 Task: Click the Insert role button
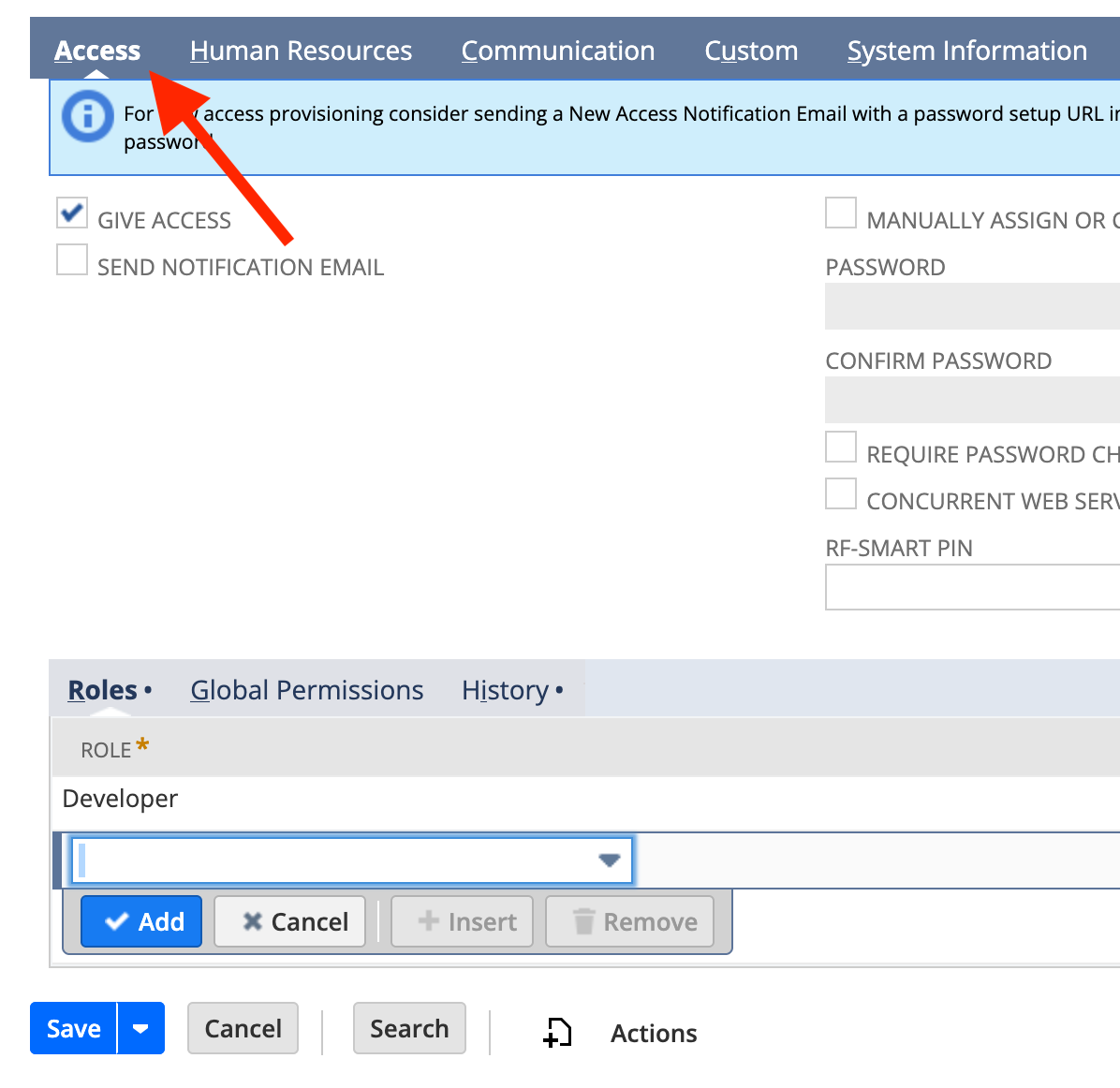coord(463,921)
